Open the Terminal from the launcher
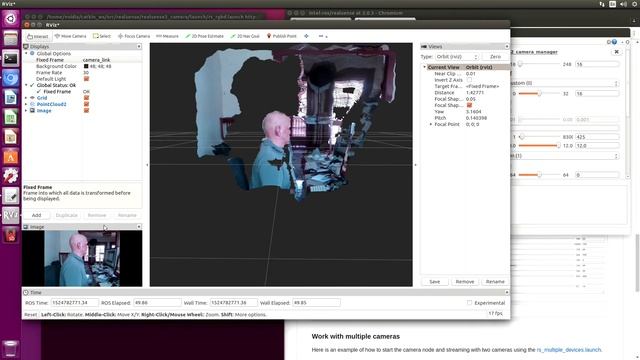The width and height of the screenshot is (640, 360). pyautogui.click(x=11, y=58)
